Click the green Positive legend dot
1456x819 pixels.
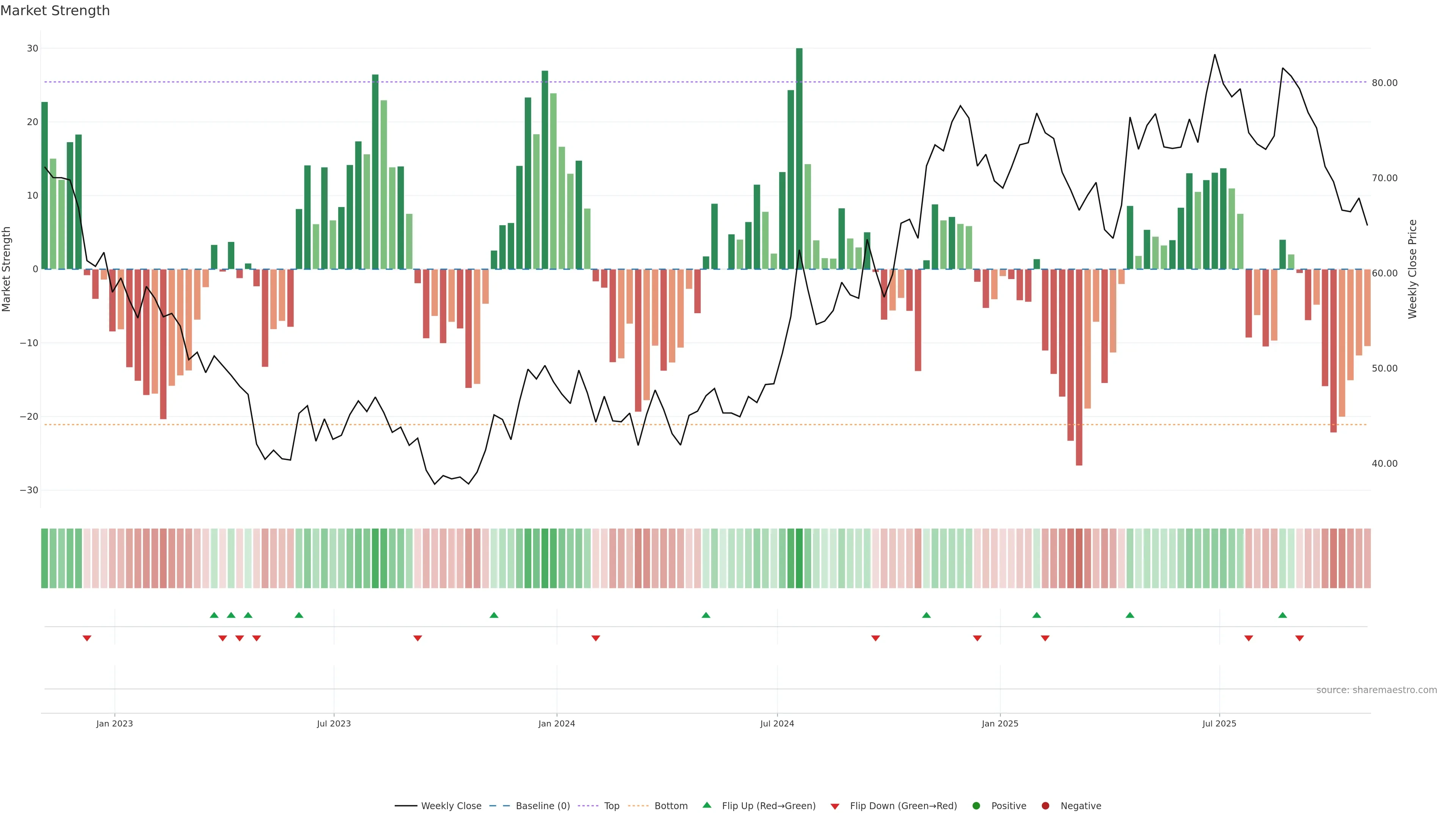pyautogui.click(x=976, y=806)
